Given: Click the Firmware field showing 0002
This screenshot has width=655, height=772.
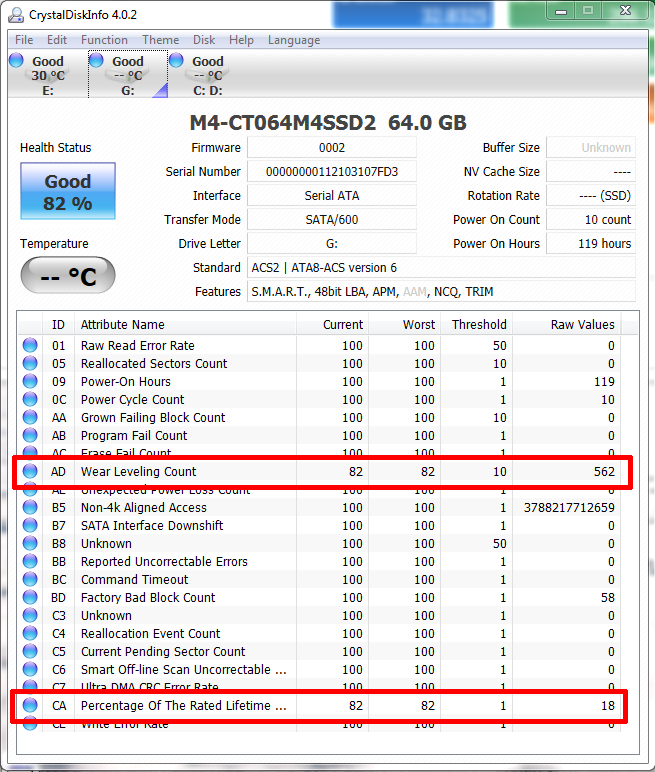Looking at the screenshot, I should (x=332, y=148).
